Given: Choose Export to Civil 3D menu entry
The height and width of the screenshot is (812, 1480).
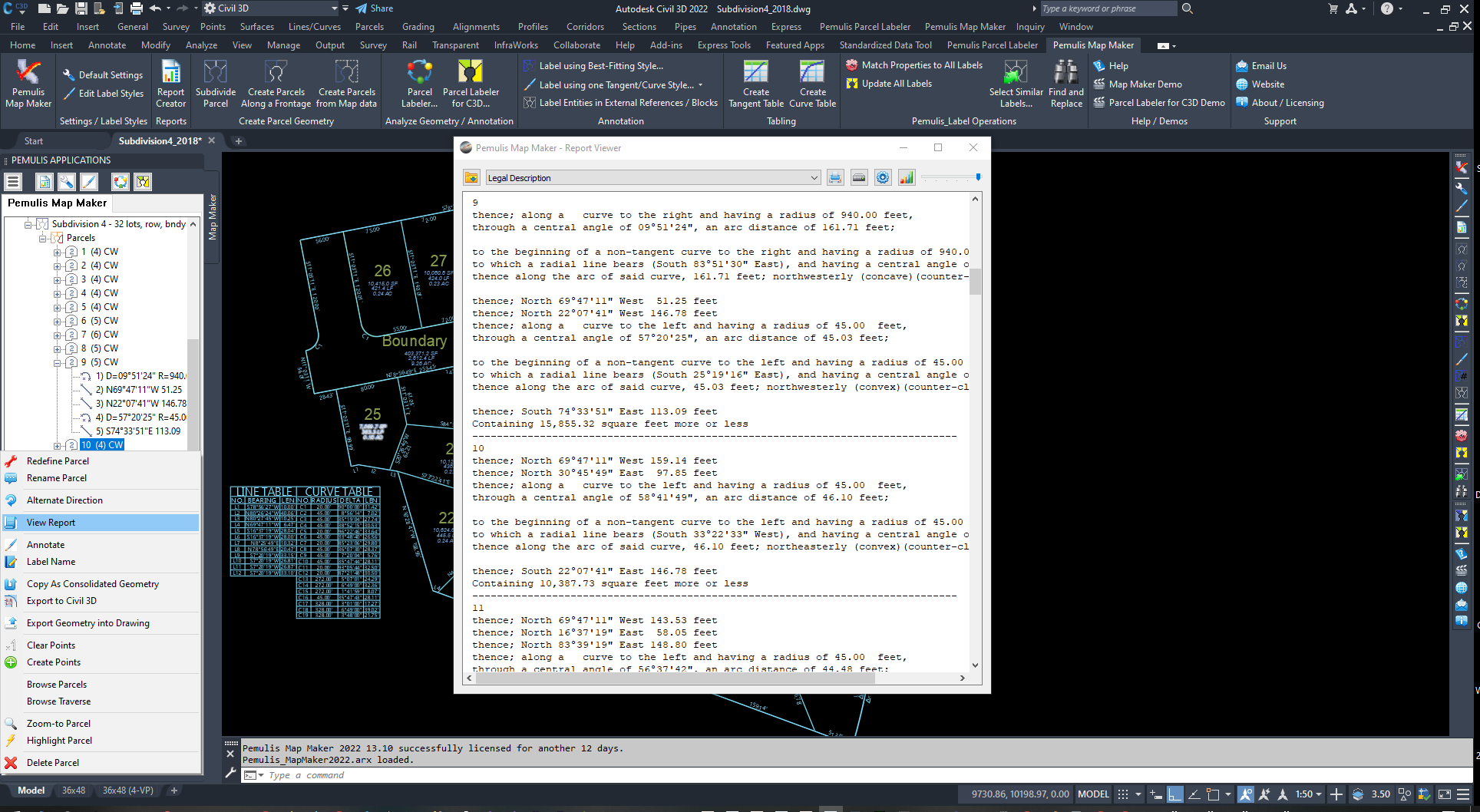Looking at the screenshot, I should click(x=101, y=601).
